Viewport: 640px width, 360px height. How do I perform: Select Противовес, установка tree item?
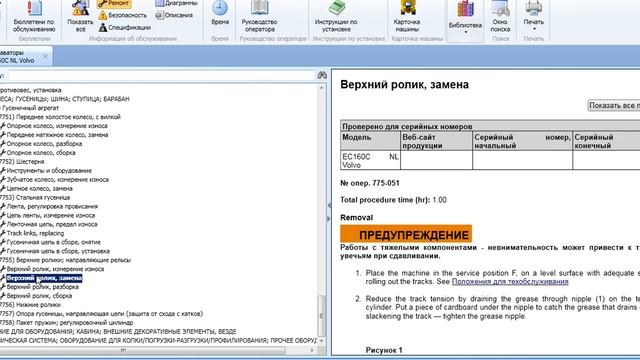(31, 90)
